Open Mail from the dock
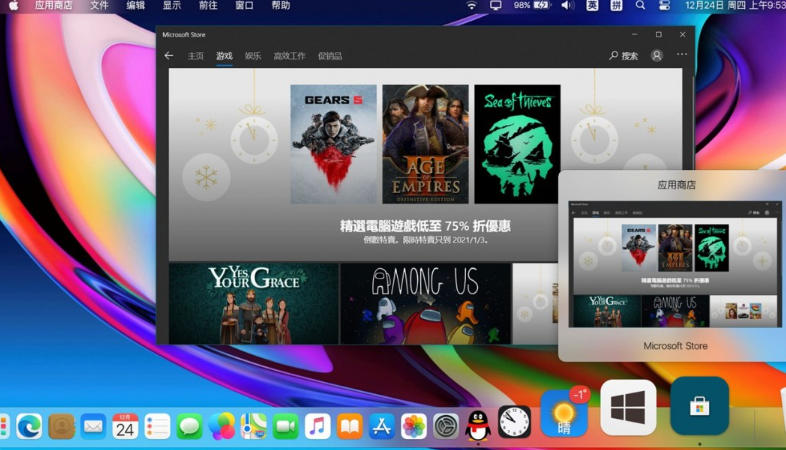This screenshot has width=786, height=450. tap(93, 426)
